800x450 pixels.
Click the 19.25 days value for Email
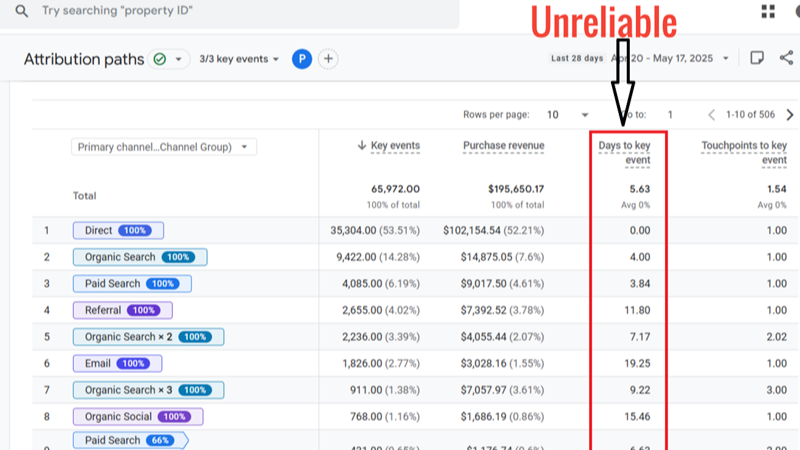(637, 363)
